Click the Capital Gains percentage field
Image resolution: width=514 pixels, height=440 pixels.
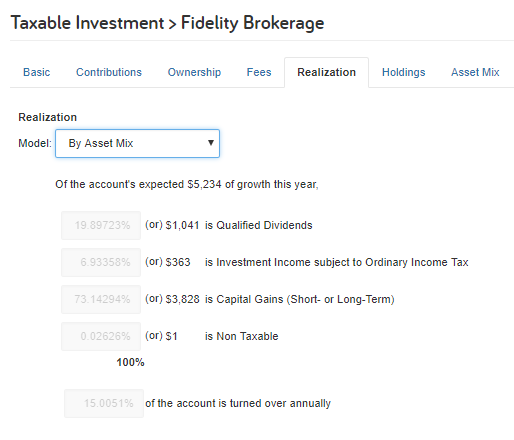101,299
